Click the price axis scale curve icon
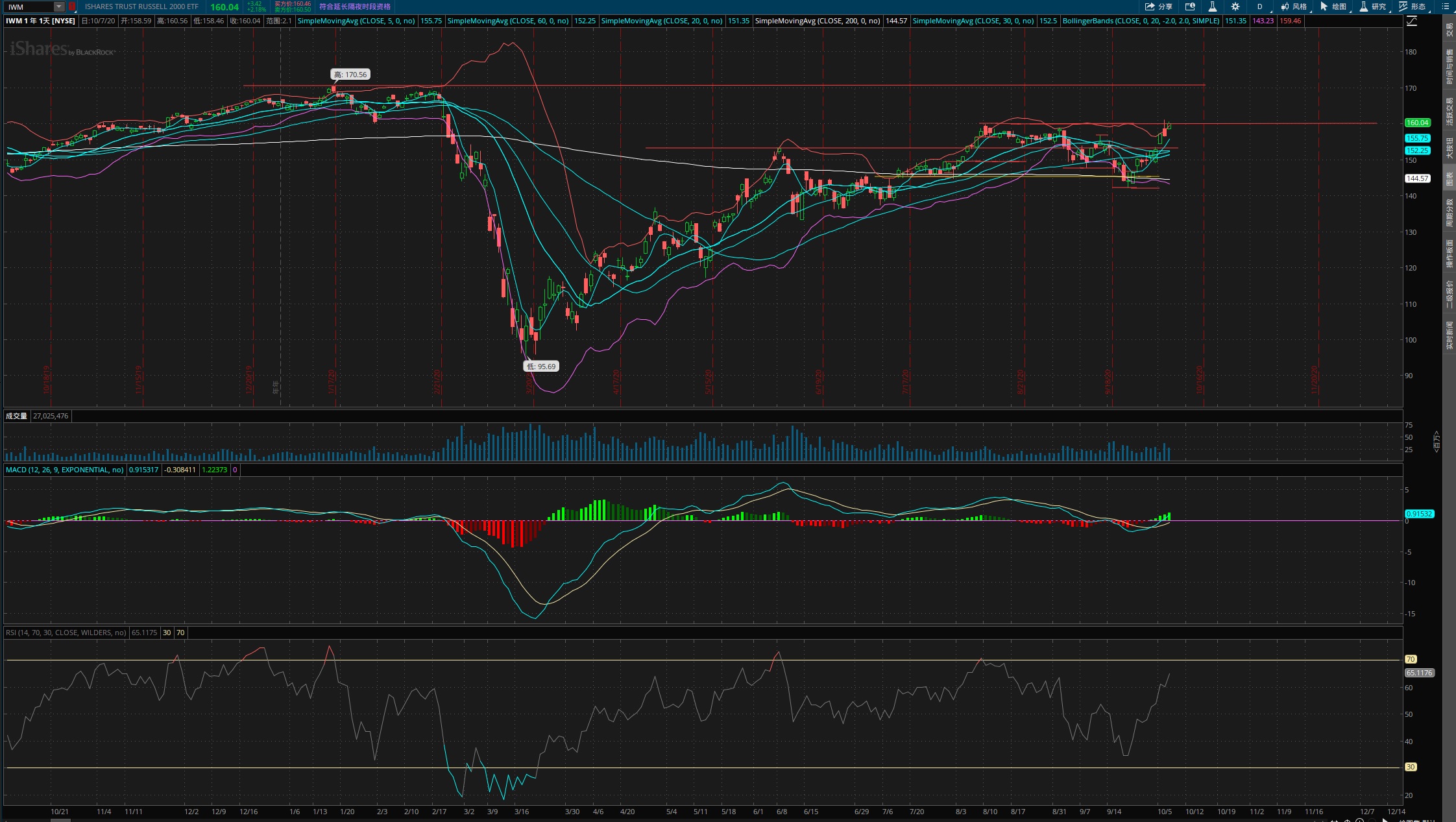This screenshot has width=1456, height=822. tap(1412, 21)
